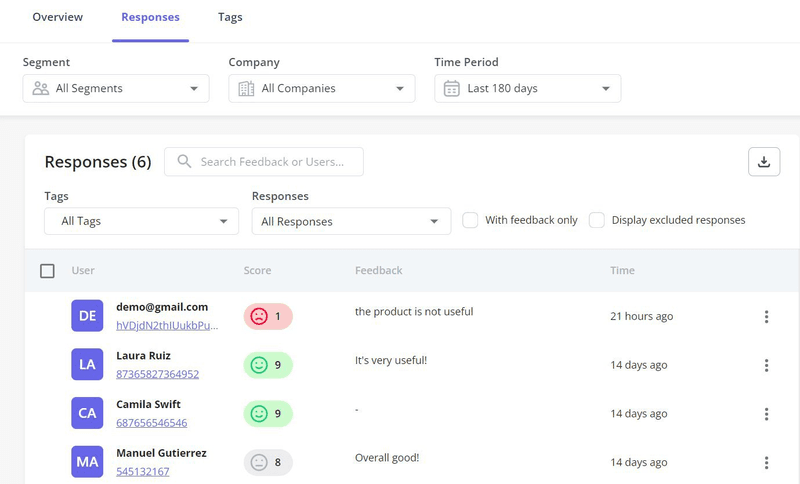Tick the select all checkbox in table header

coord(47,271)
